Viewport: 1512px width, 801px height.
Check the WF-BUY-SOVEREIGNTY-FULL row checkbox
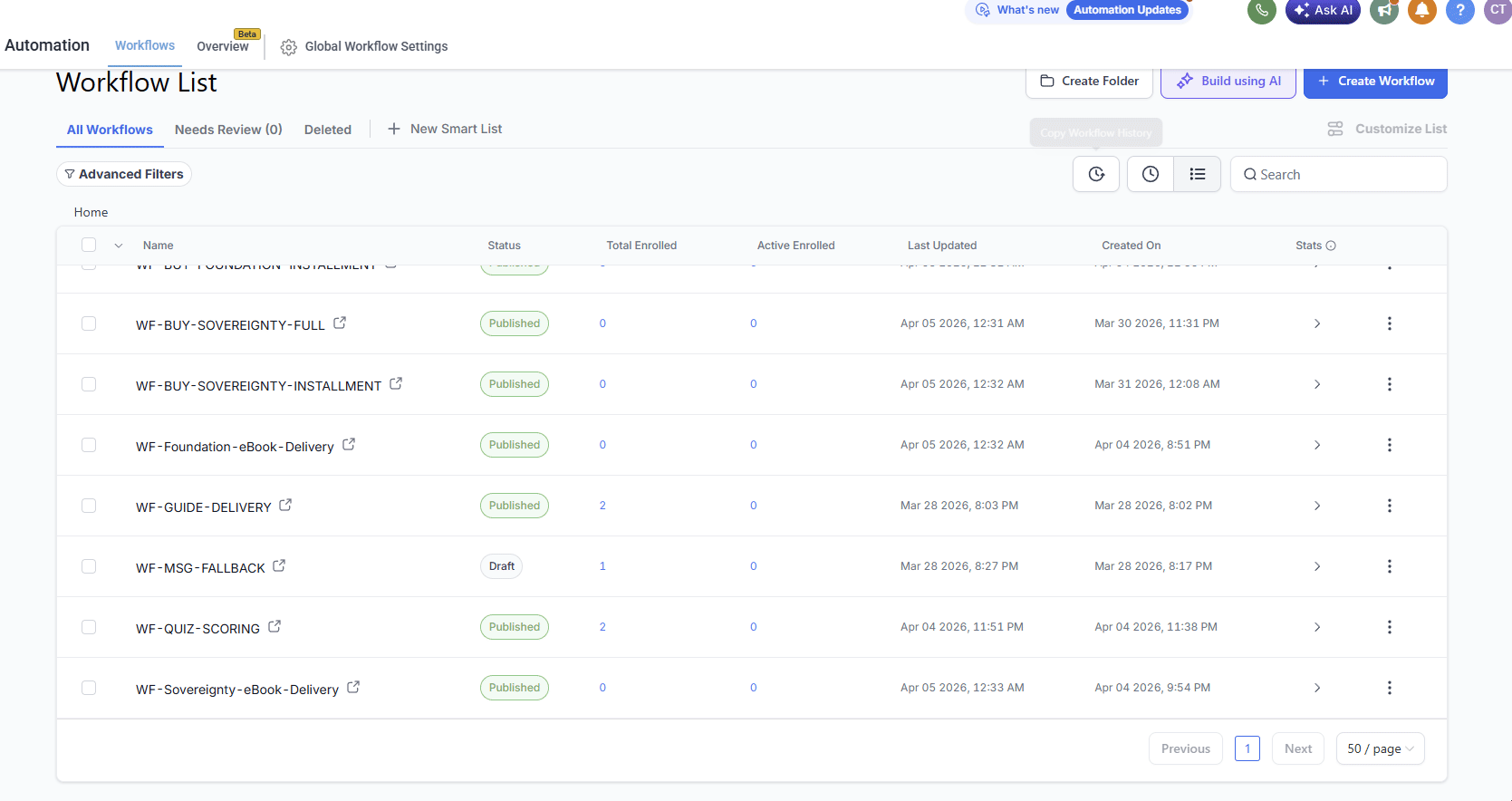tap(89, 323)
